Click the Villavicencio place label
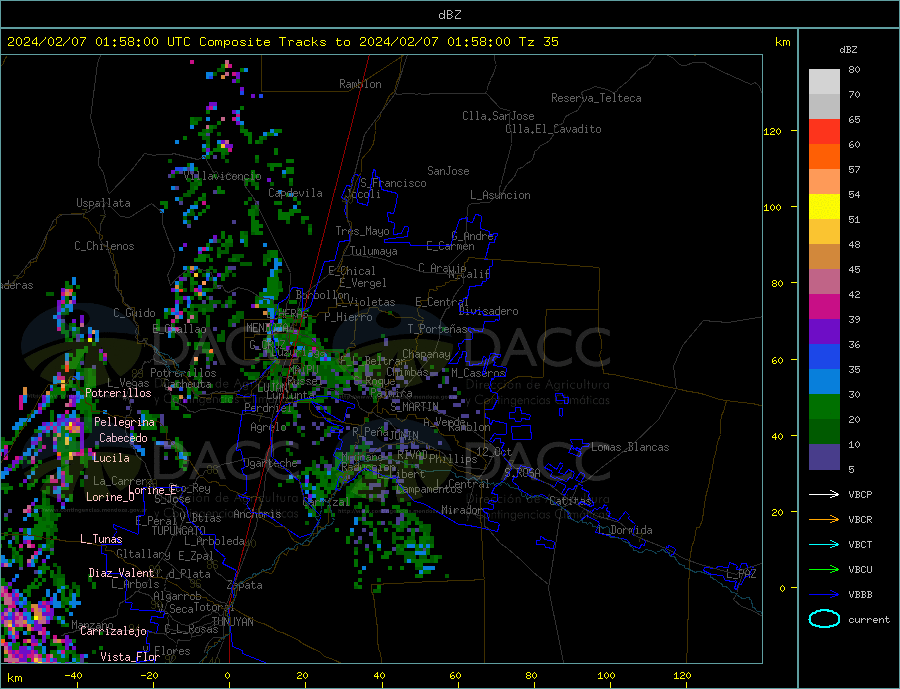900x689 pixels. (222, 176)
